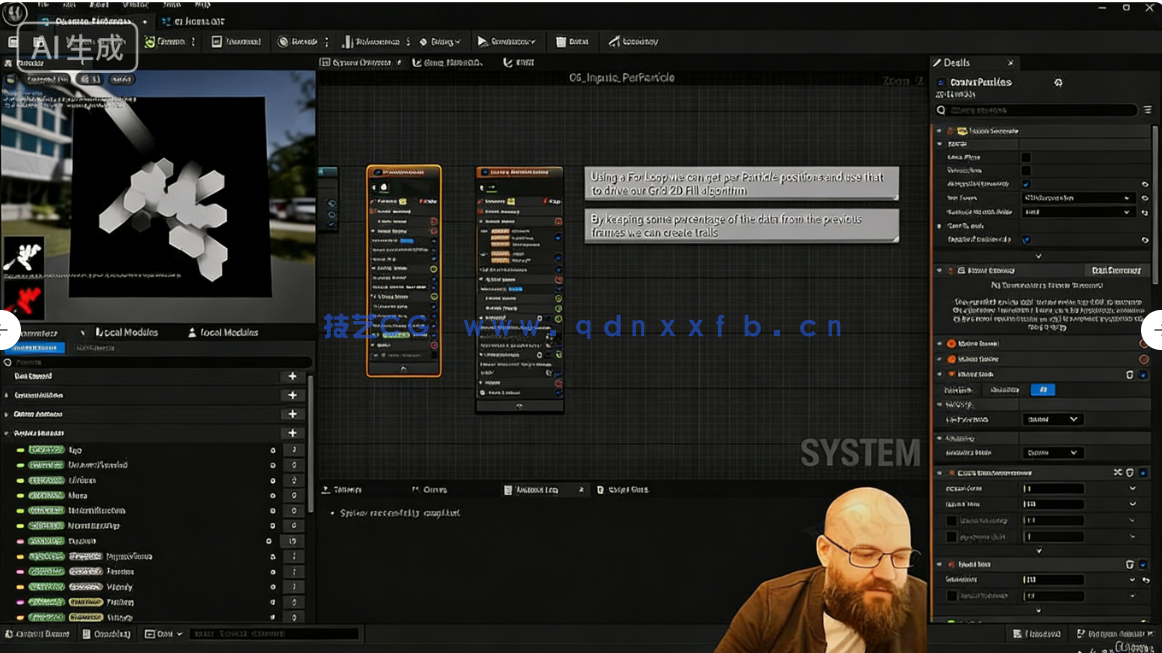Click the blue highlighted button under parameters tabs

[38, 348]
